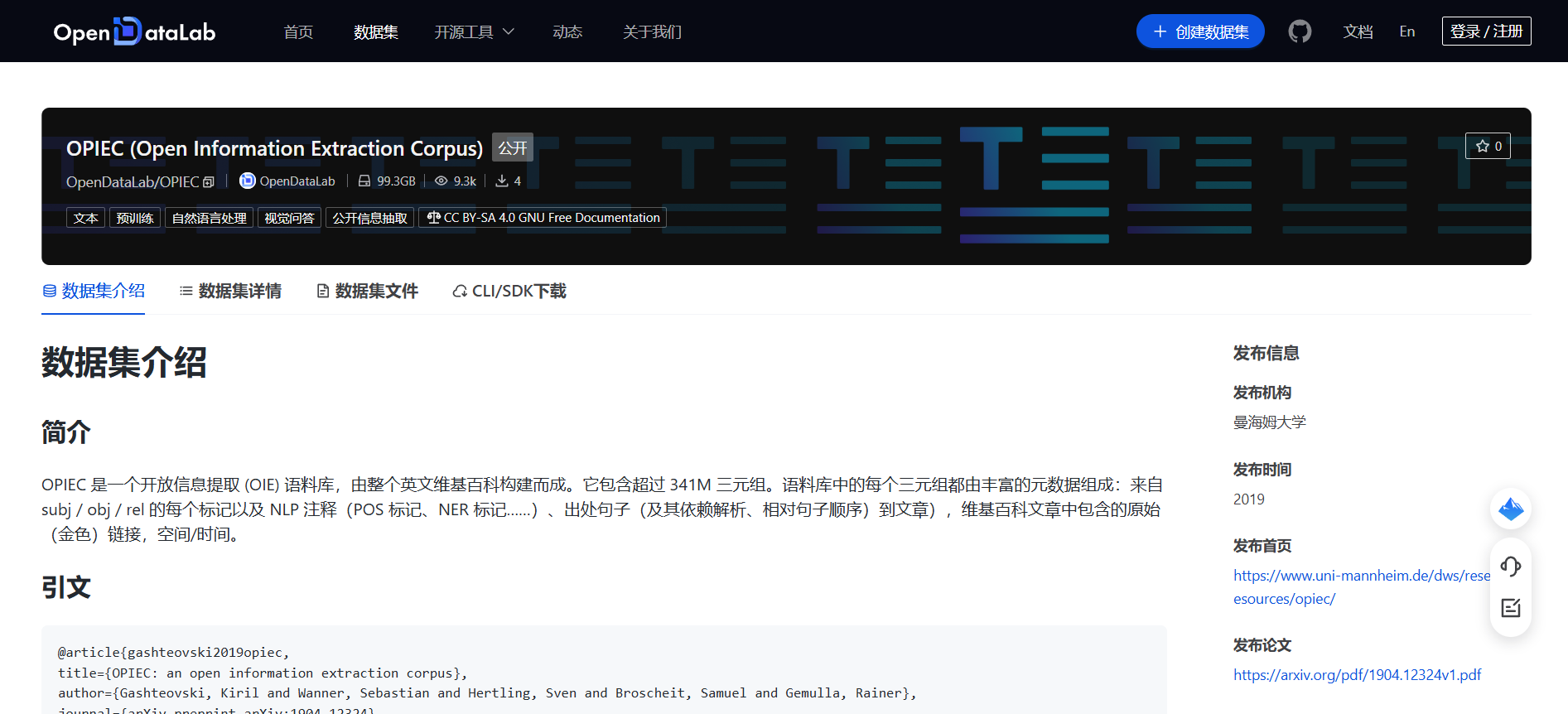Click the 创建数据集 button

click(1200, 31)
